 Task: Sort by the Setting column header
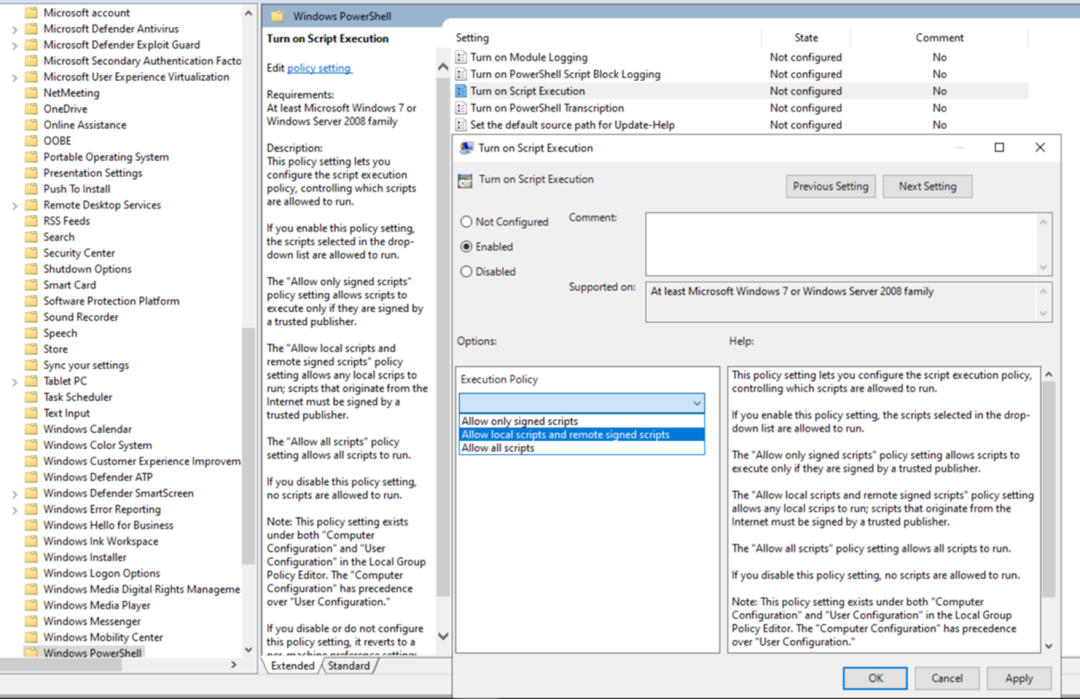click(x=607, y=38)
